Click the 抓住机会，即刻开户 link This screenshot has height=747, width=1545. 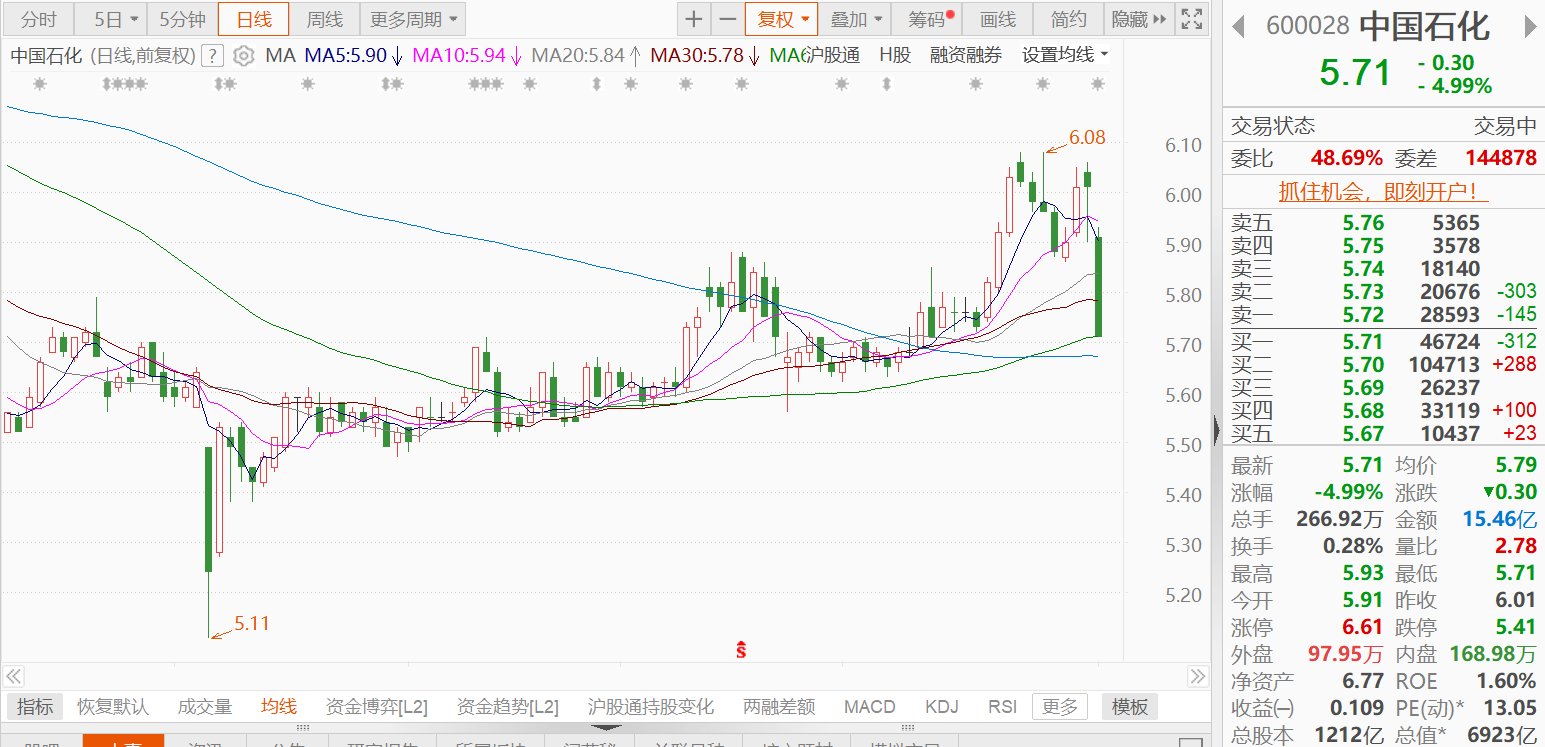[1379, 192]
